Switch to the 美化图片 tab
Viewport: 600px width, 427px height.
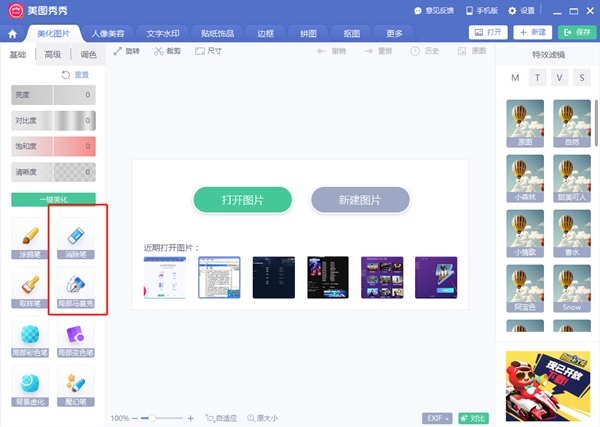pyautogui.click(x=54, y=34)
